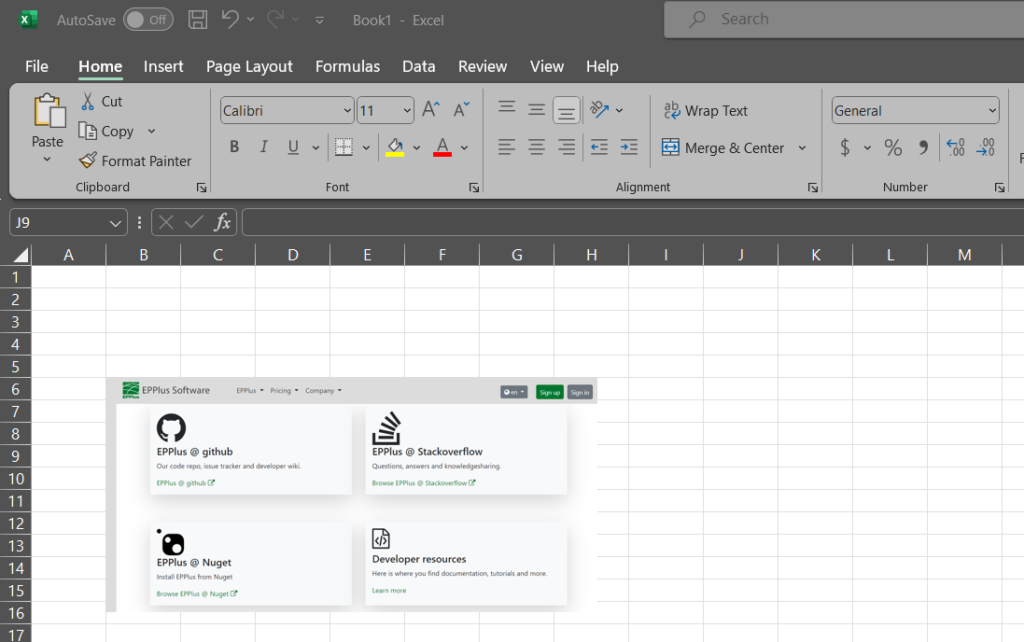Click Merge & Center button
This screenshot has width=1024, height=642.
click(722, 148)
